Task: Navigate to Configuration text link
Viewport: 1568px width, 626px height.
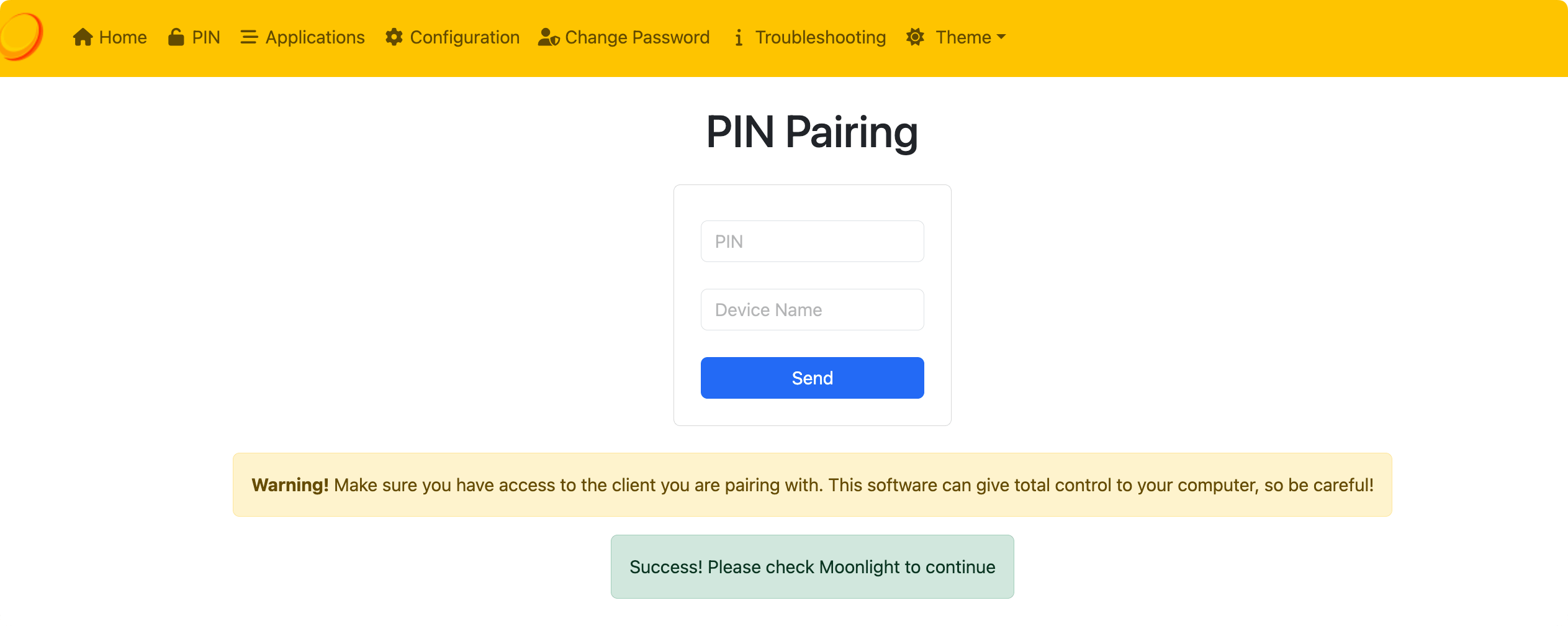Action: coord(464,37)
